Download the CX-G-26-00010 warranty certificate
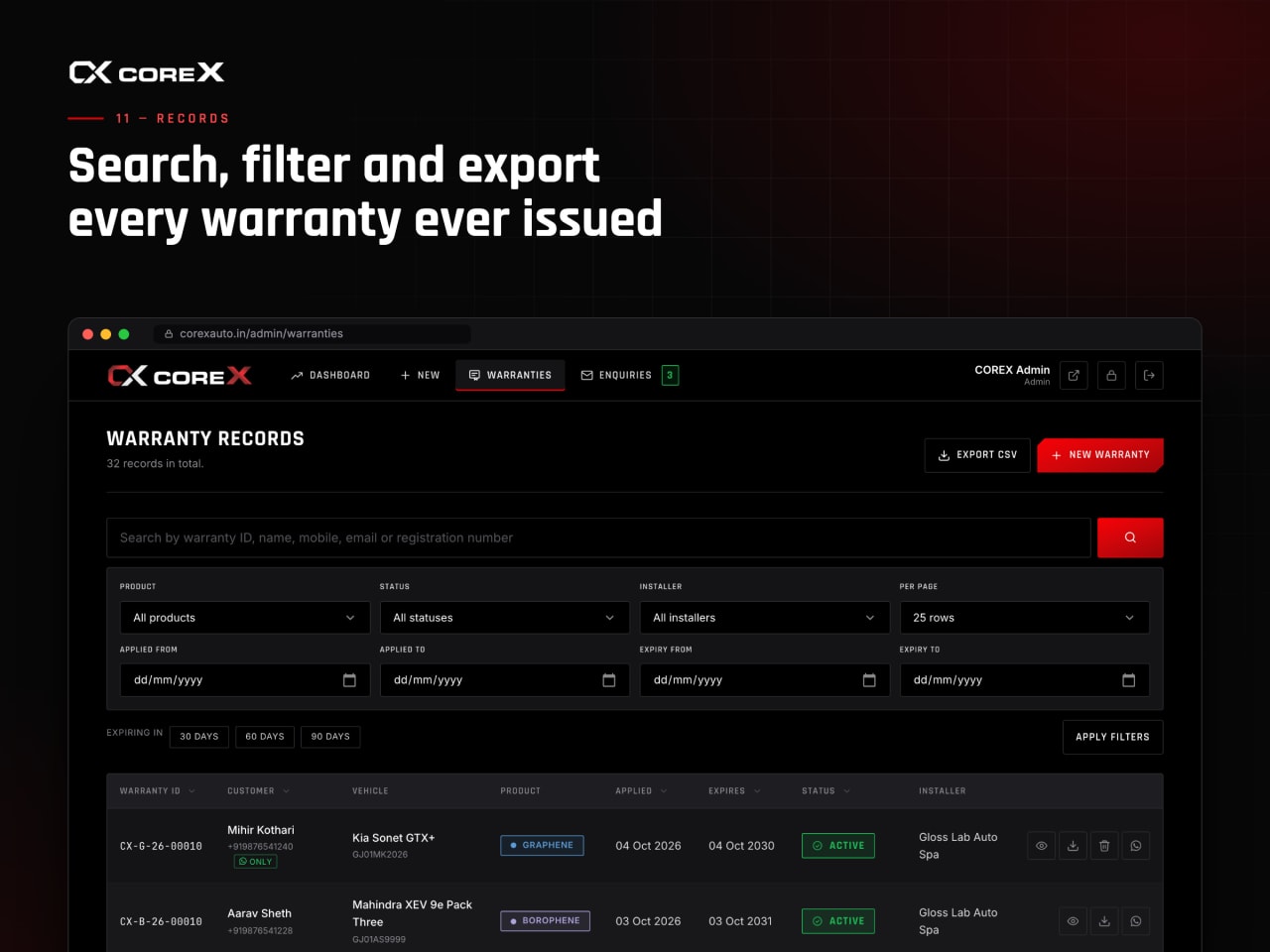 click(x=1073, y=846)
